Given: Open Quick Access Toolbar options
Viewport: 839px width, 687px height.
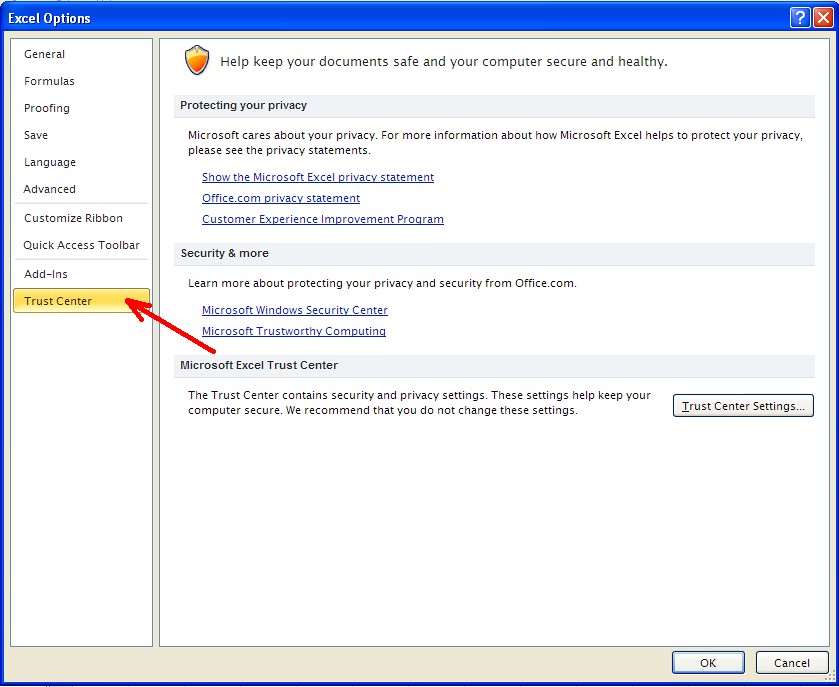Looking at the screenshot, I should 80,245.
